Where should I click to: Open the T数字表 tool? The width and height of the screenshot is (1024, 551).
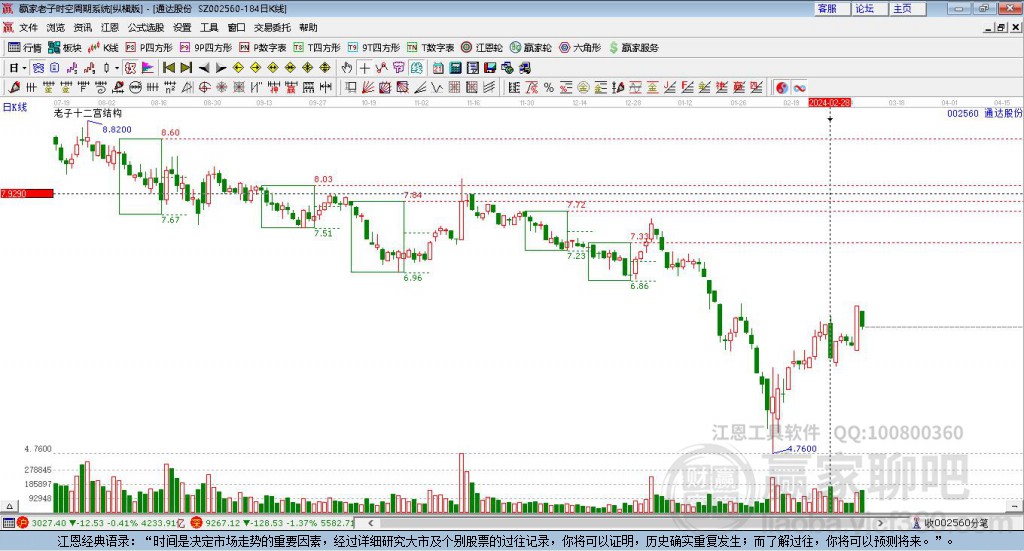[430, 48]
